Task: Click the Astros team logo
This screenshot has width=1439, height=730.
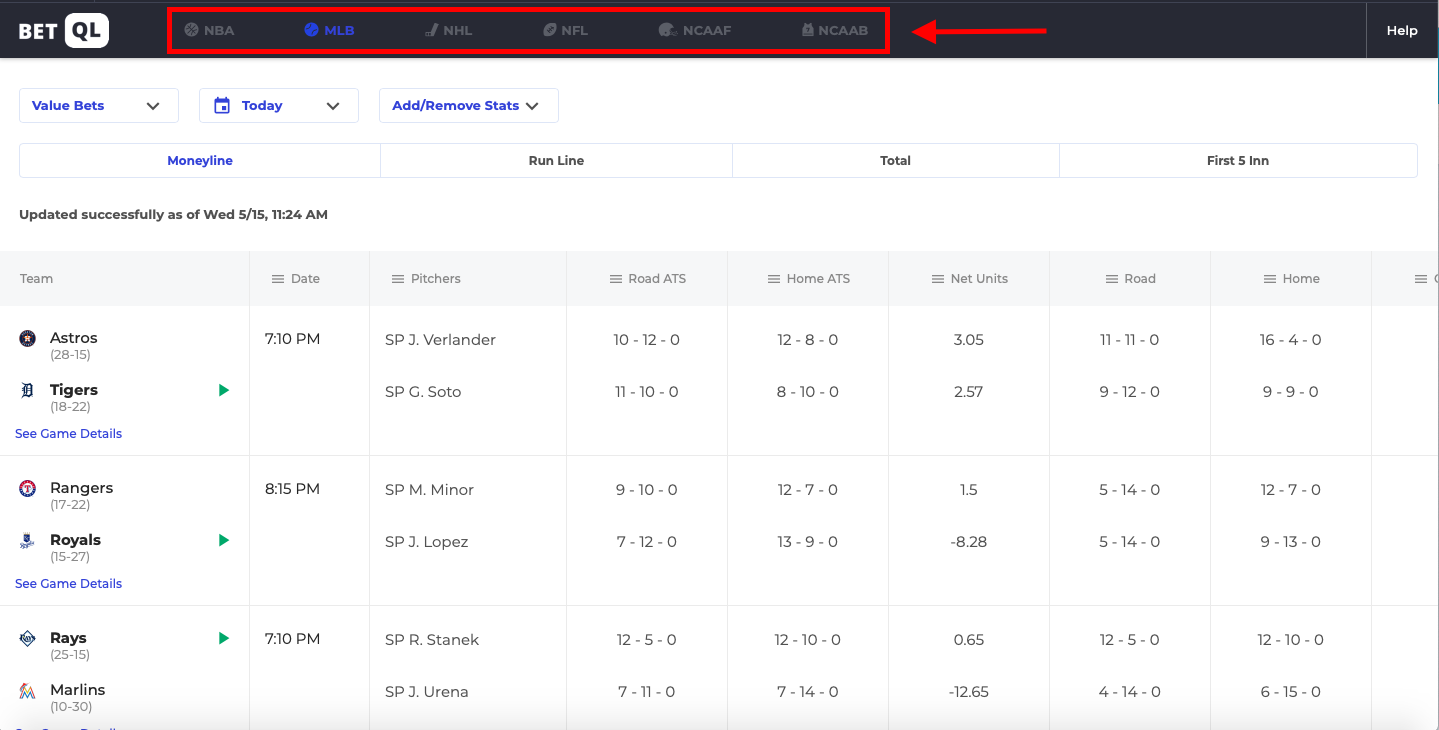Action: [x=27, y=338]
